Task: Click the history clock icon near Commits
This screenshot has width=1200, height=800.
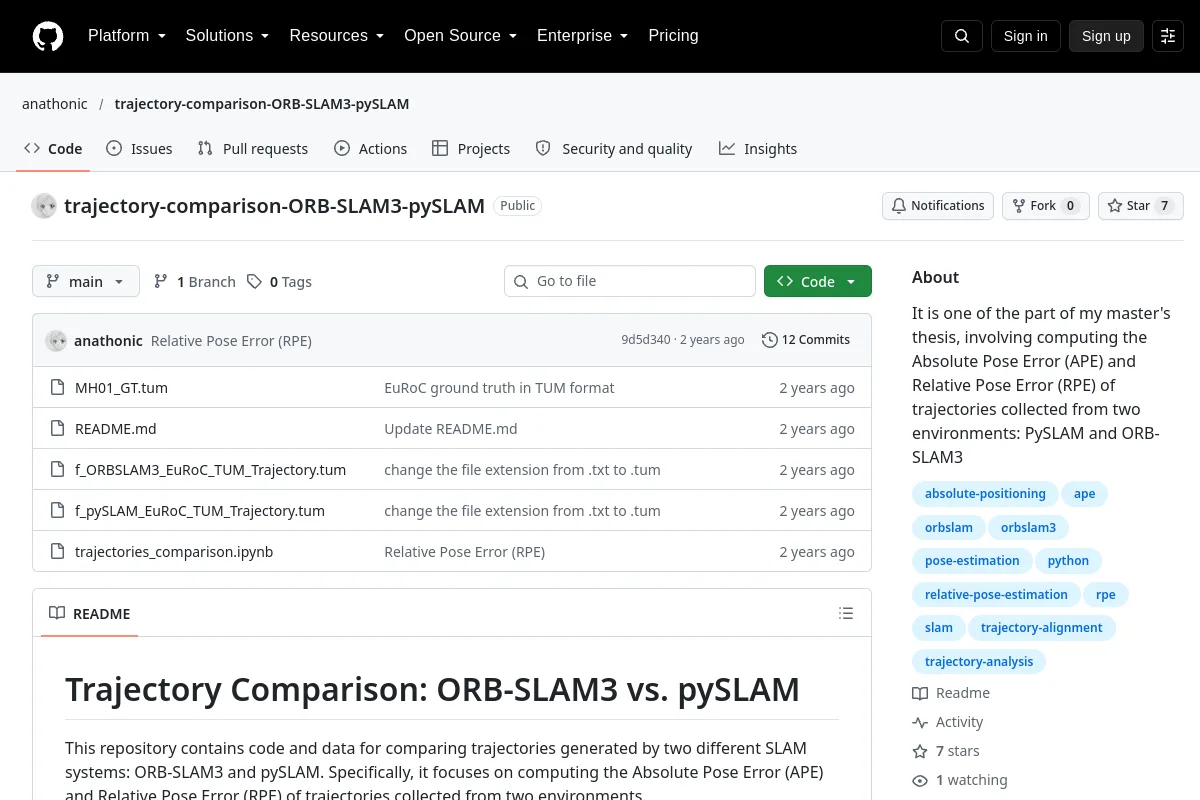Action: 770,340
